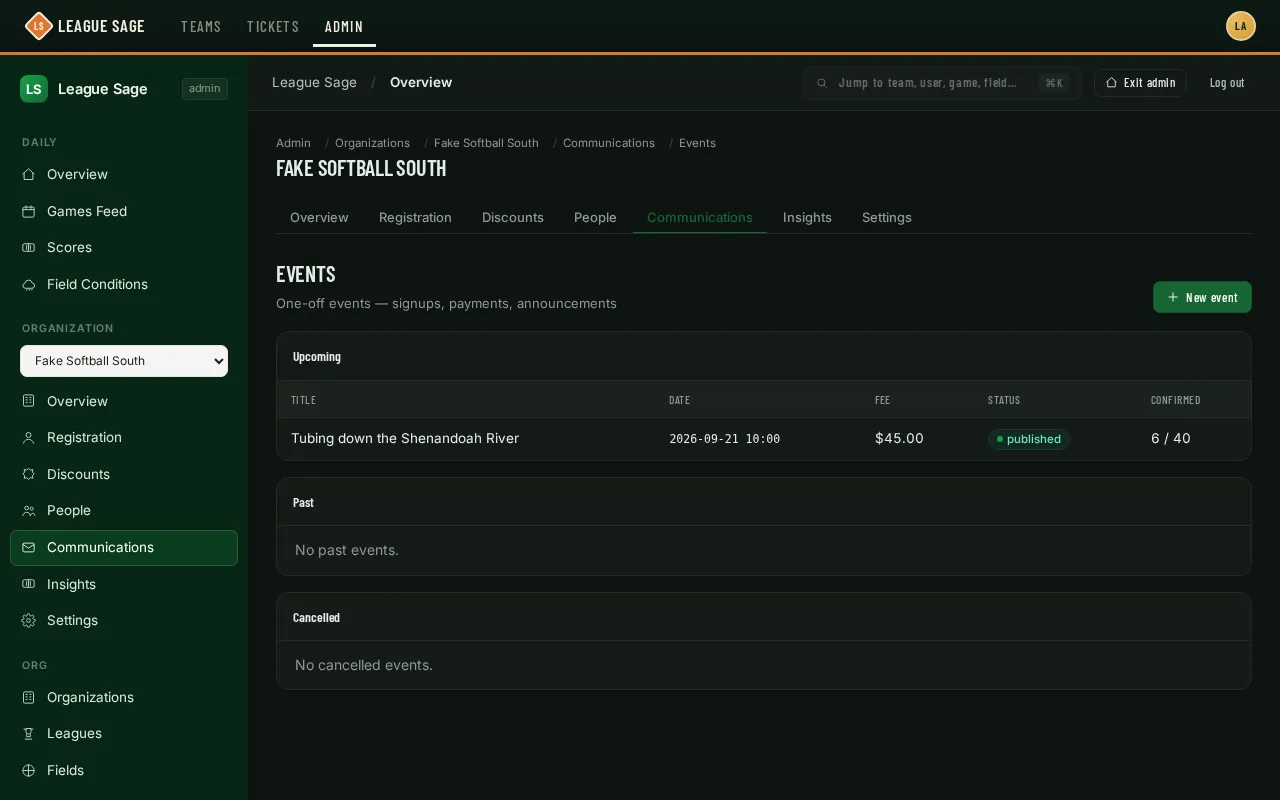Click the group icon beside People

pyautogui.click(x=29, y=511)
